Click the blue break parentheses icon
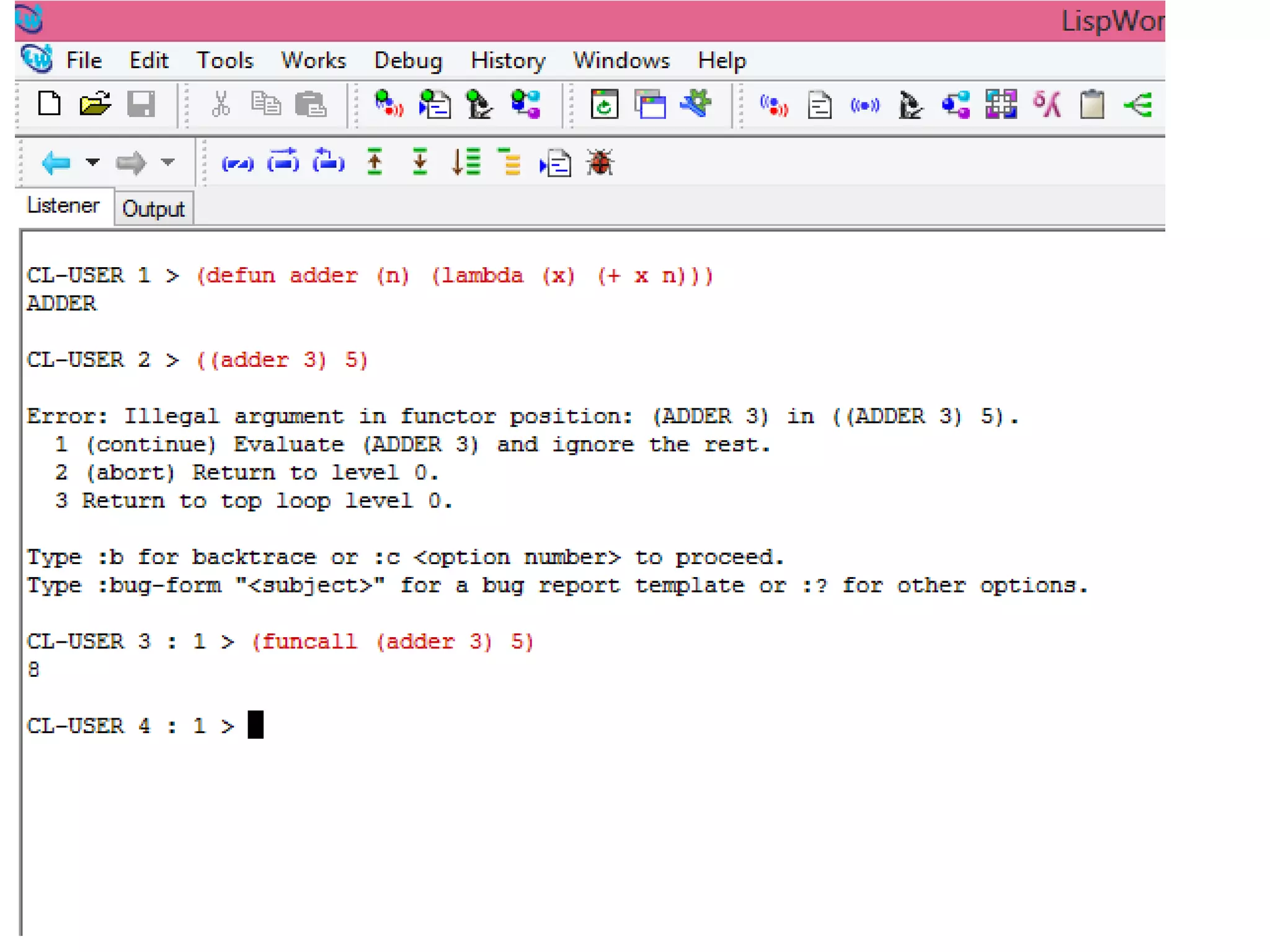 pos(238,164)
